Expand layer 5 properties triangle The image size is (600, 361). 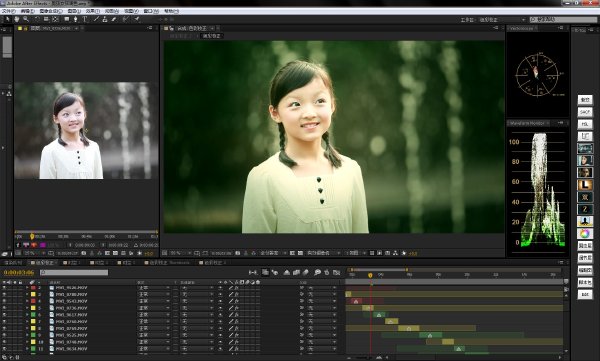[27, 308]
